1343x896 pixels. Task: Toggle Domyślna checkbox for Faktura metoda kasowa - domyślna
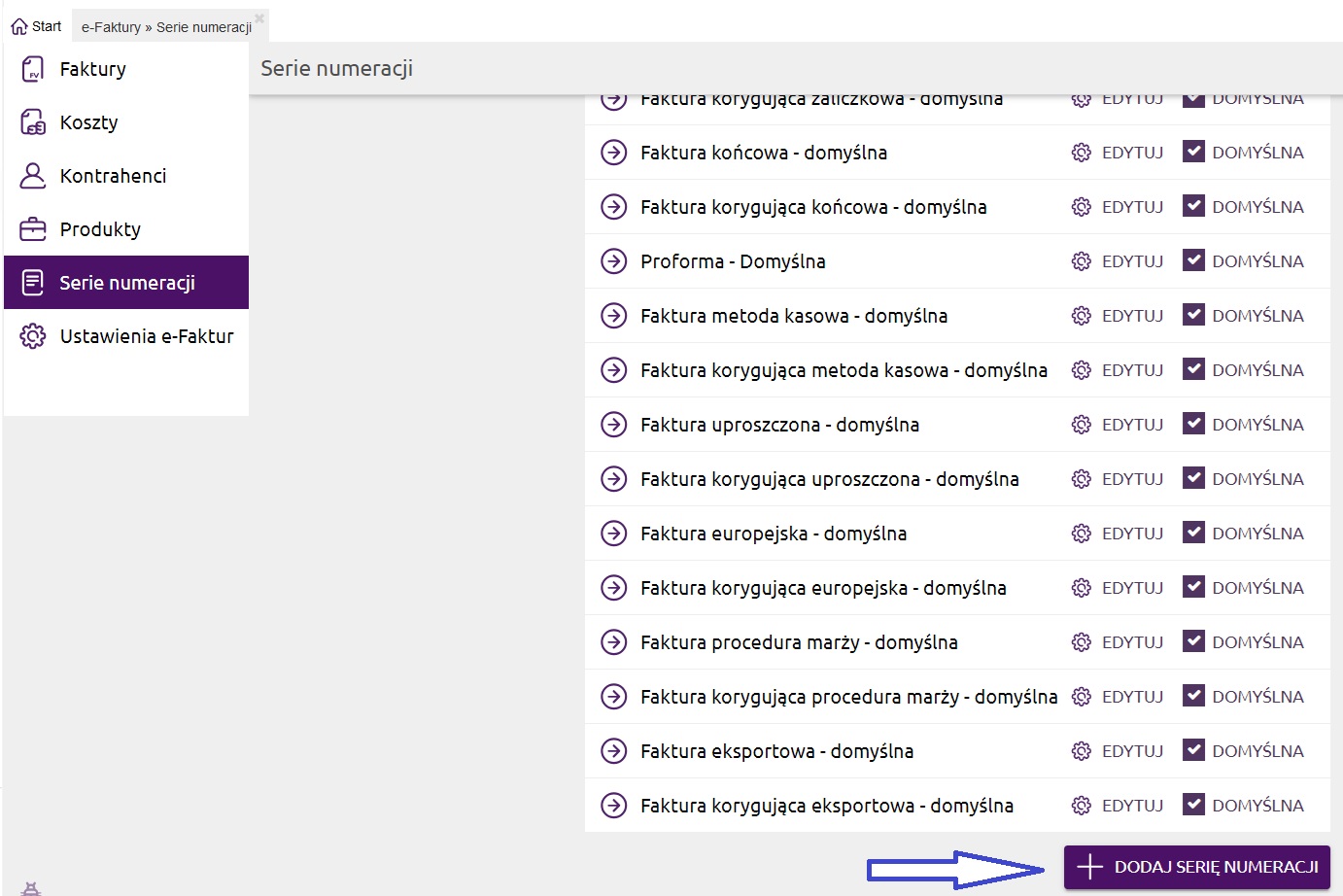(x=1194, y=315)
